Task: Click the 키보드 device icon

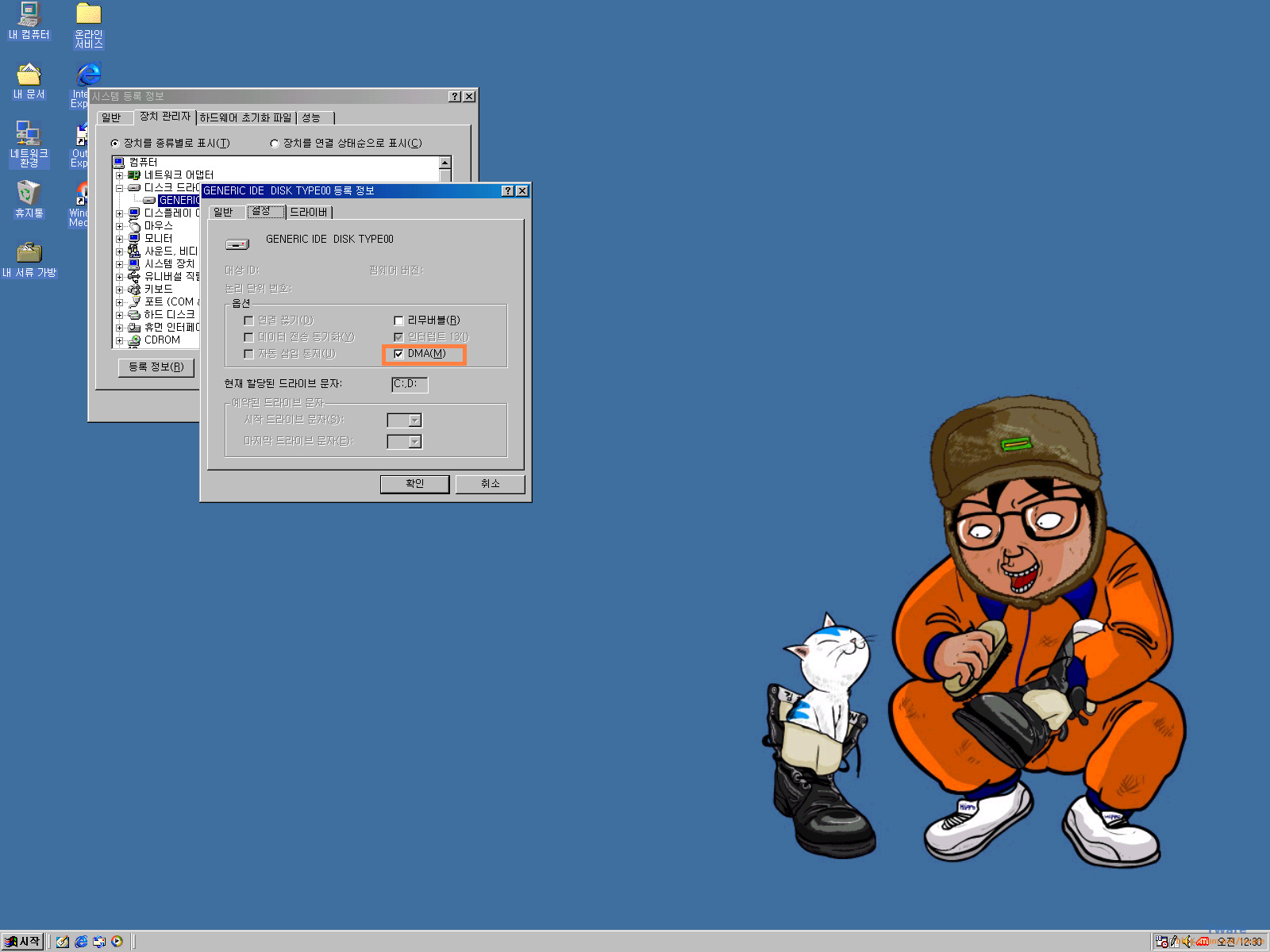Action: tap(134, 289)
